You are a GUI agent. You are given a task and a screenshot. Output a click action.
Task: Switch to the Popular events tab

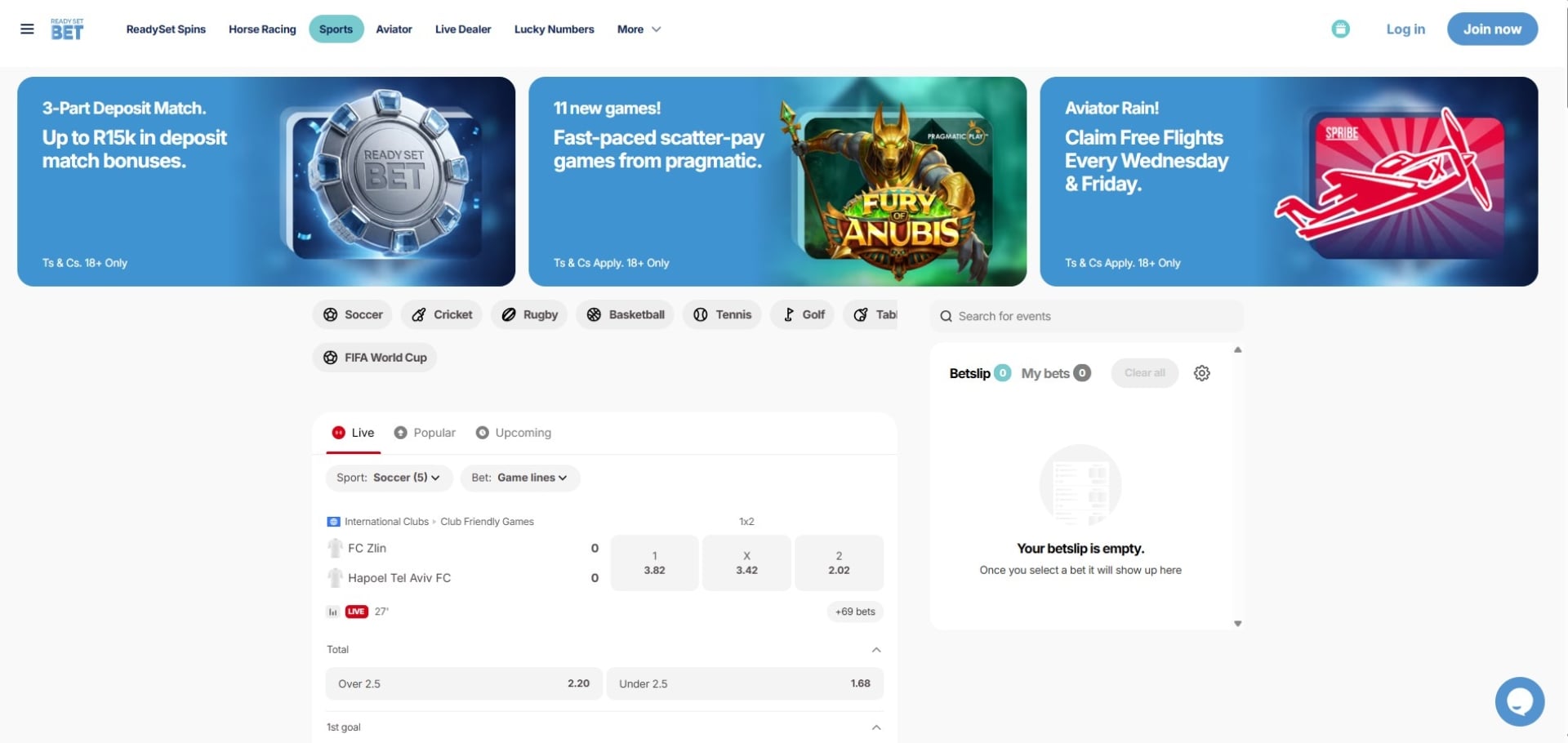pos(425,433)
